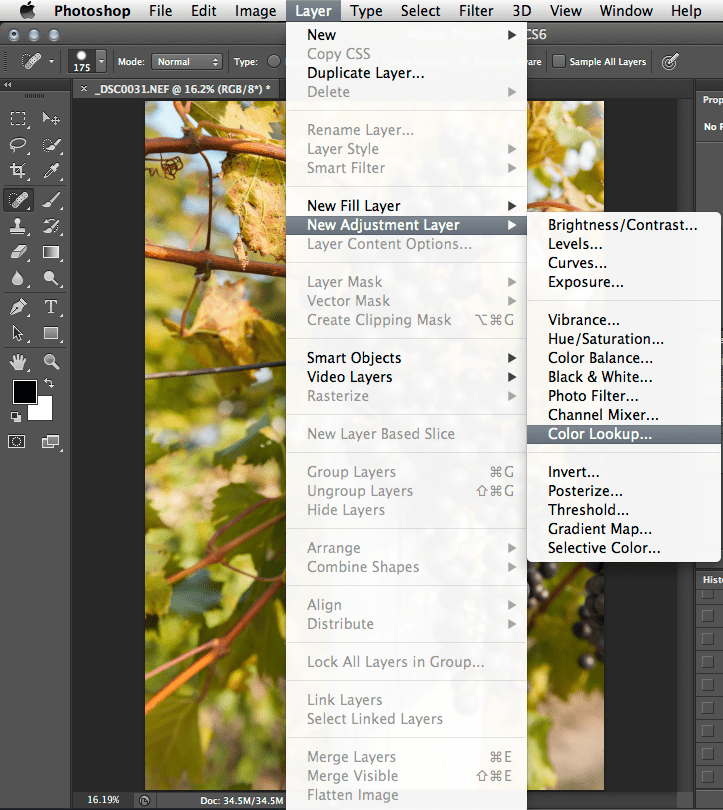
Task: Select the Horizontal Type tool
Action: click(51, 307)
